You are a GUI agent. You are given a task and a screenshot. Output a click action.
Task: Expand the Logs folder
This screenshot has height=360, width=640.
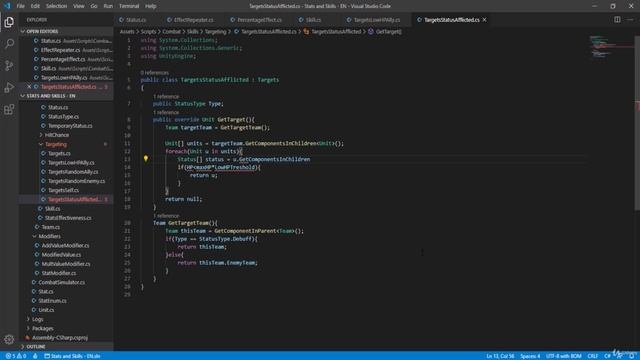38,319
